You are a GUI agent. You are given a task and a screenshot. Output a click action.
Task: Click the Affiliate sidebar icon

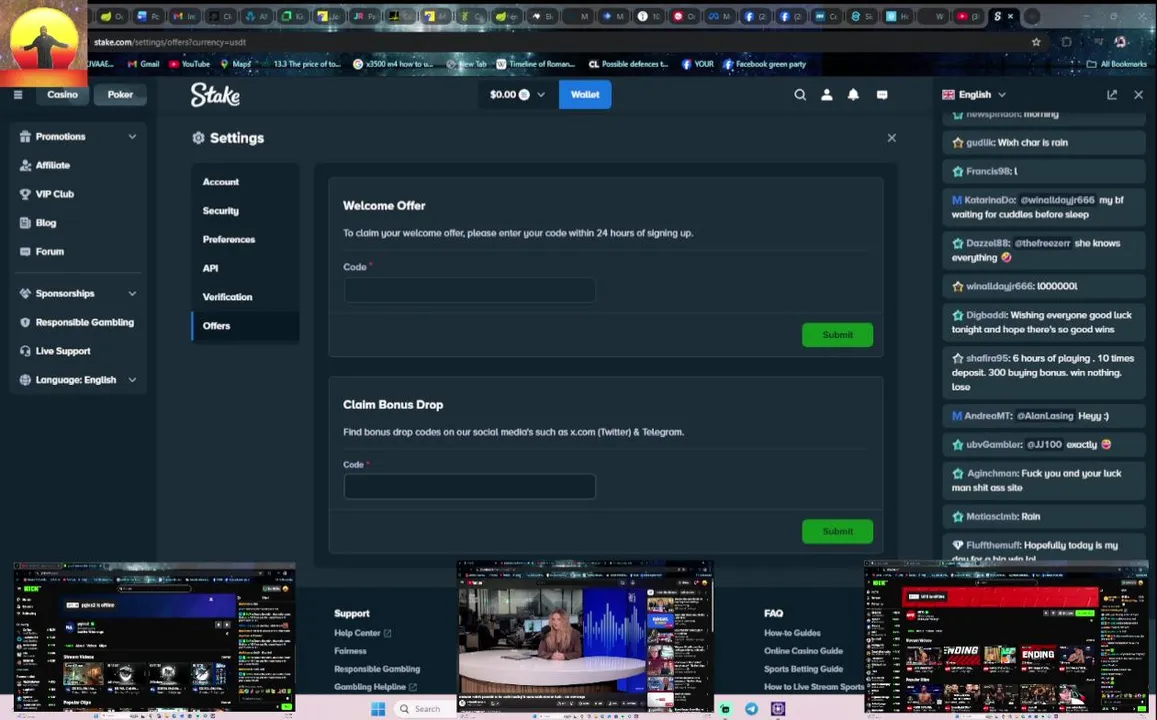(25, 165)
